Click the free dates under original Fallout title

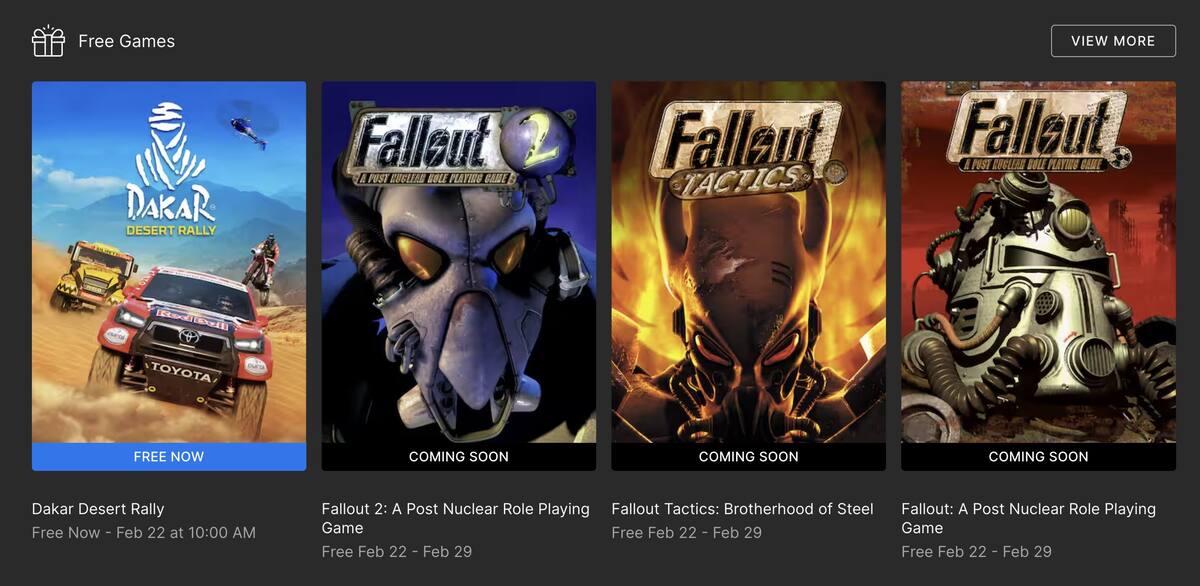click(977, 551)
